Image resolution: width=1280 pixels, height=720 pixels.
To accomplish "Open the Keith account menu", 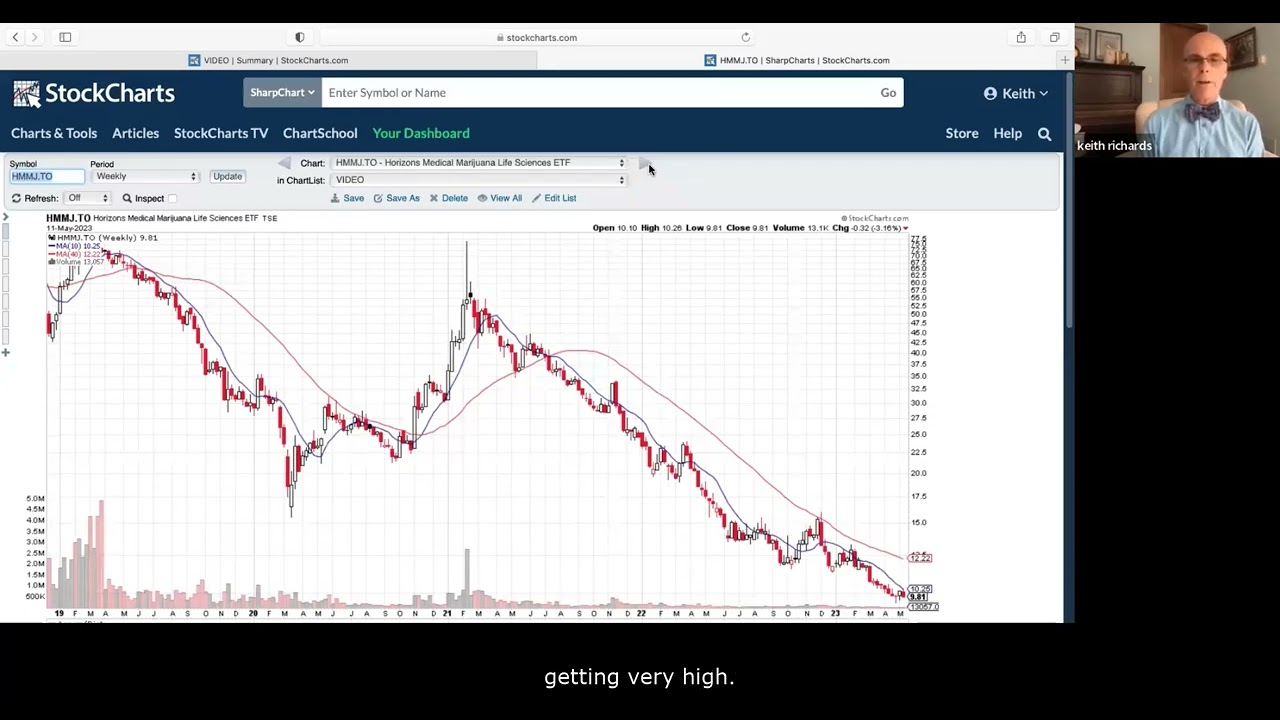I will [1016, 93].
